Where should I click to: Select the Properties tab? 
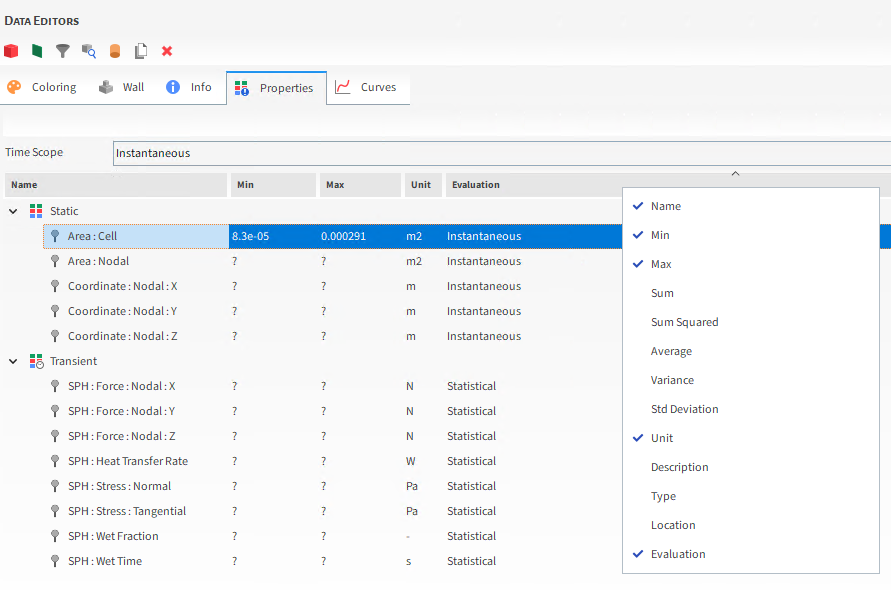click(276, 88)
